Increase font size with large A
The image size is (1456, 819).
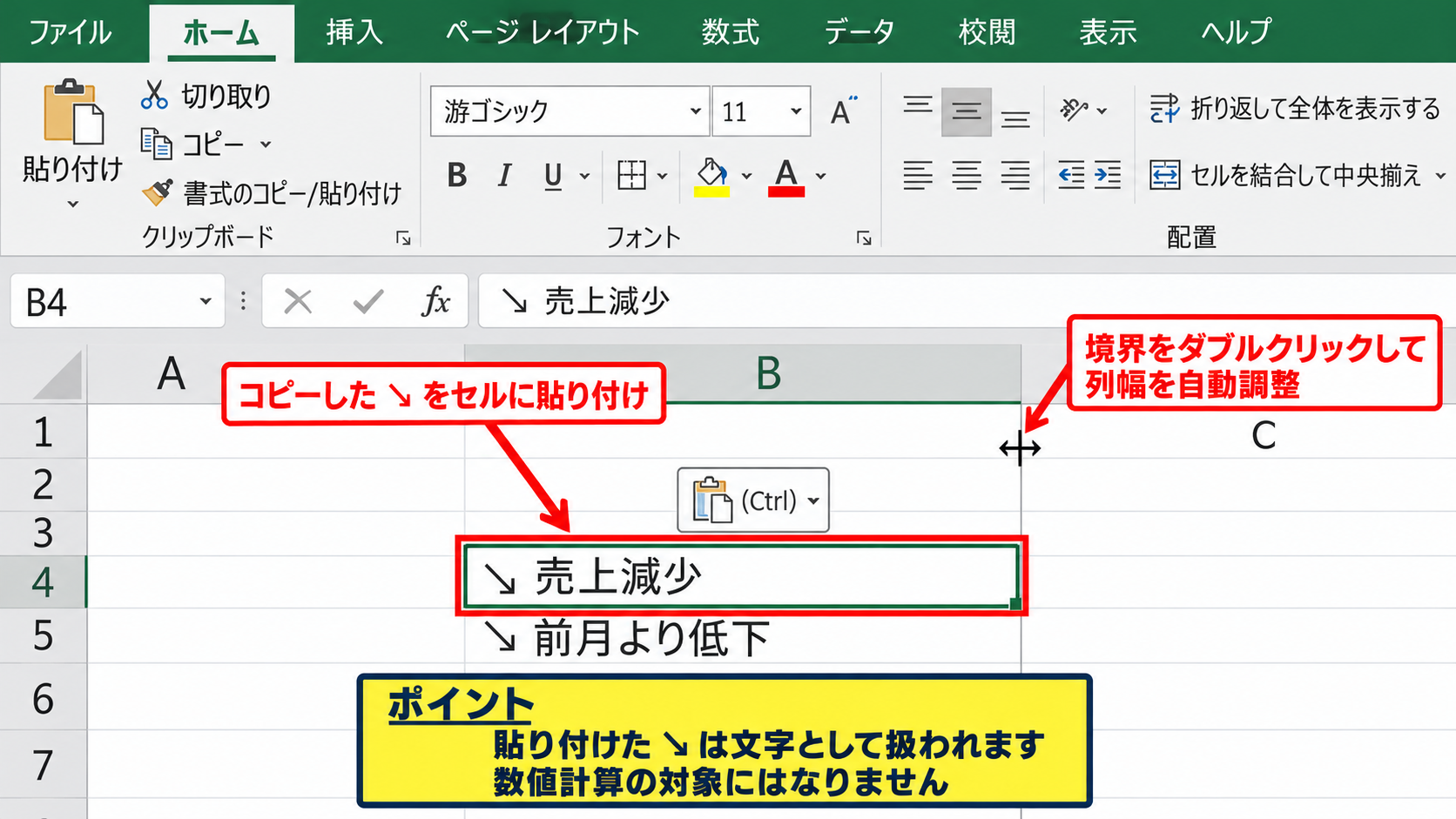tap(842, 111)
